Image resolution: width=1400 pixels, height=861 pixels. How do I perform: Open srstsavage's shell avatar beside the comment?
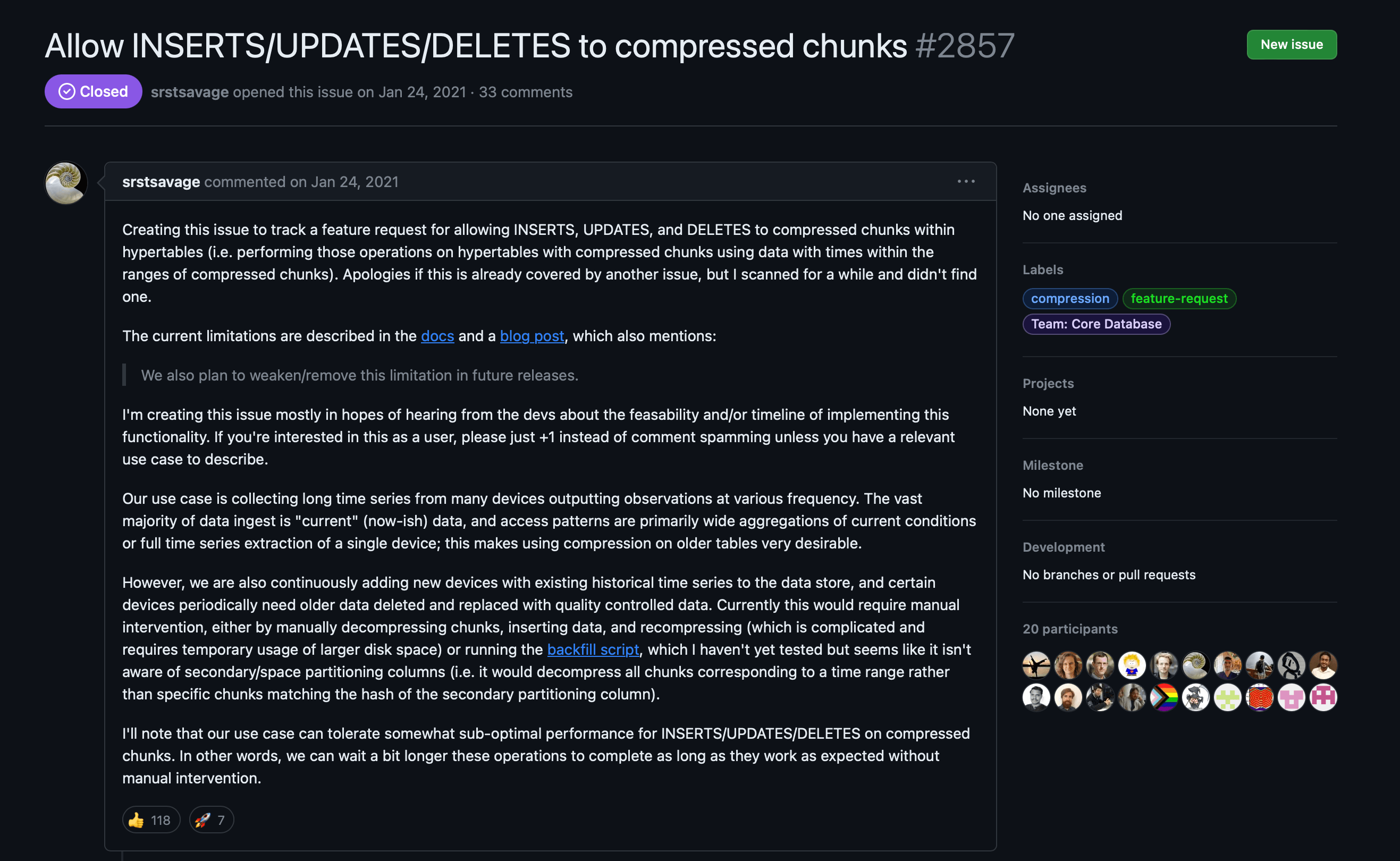[66, 183]
